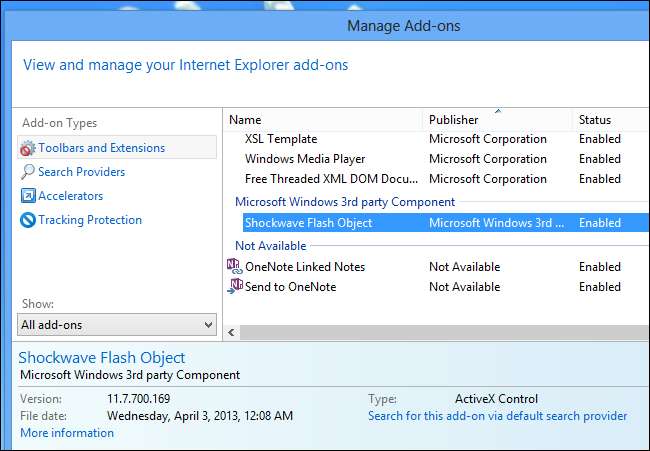Select the Windows Media Player add-on
The image size is (650, 451).
pyautogui.click(x=305, y=159)
